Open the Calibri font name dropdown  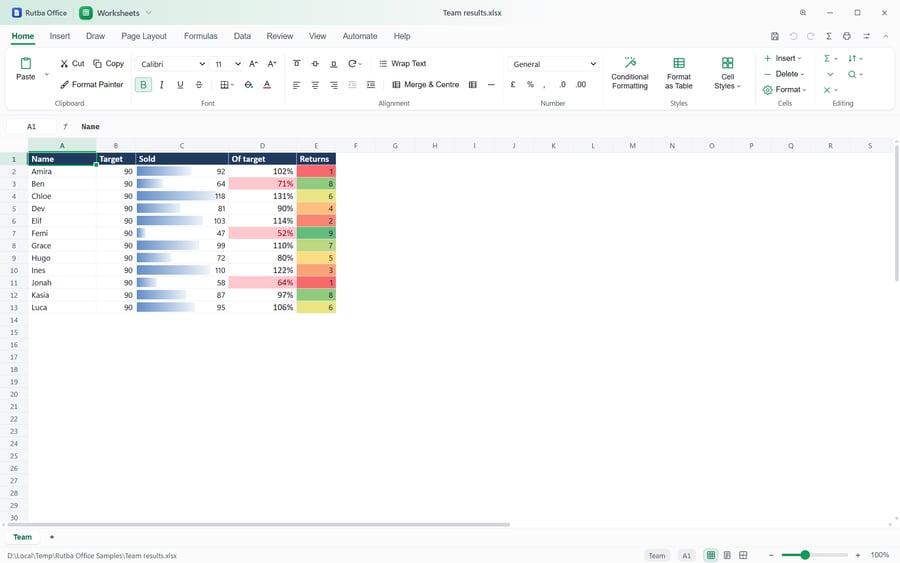(x=172, y=64)
